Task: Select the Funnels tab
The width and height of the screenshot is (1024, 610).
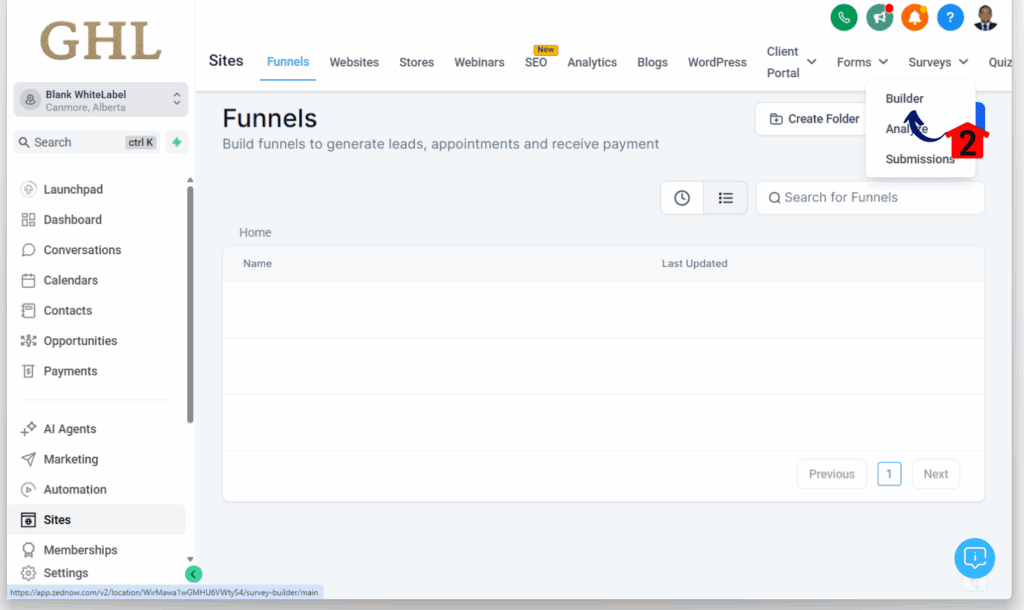Action: pyautogui.click(x=288, y=62)
